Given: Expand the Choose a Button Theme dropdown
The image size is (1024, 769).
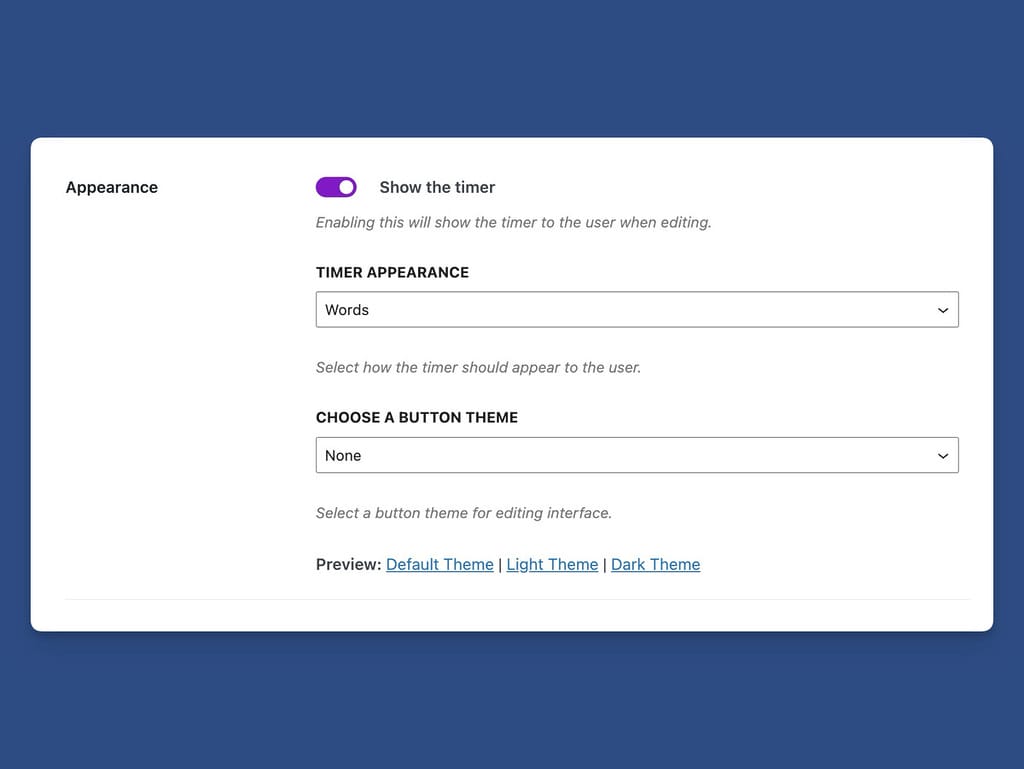Looking at the screenshot, I should pos(636,455).
